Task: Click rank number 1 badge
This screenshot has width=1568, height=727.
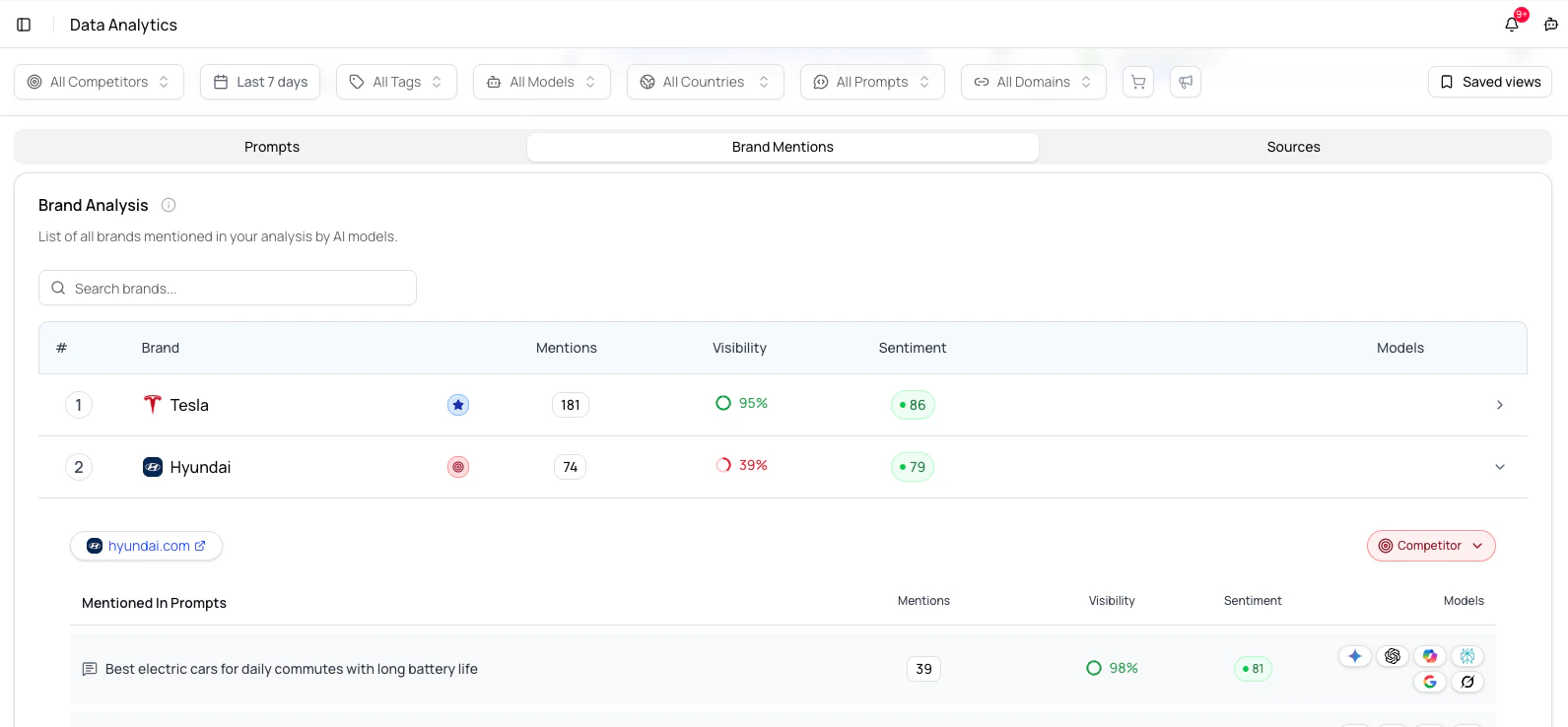Action: 79,405
